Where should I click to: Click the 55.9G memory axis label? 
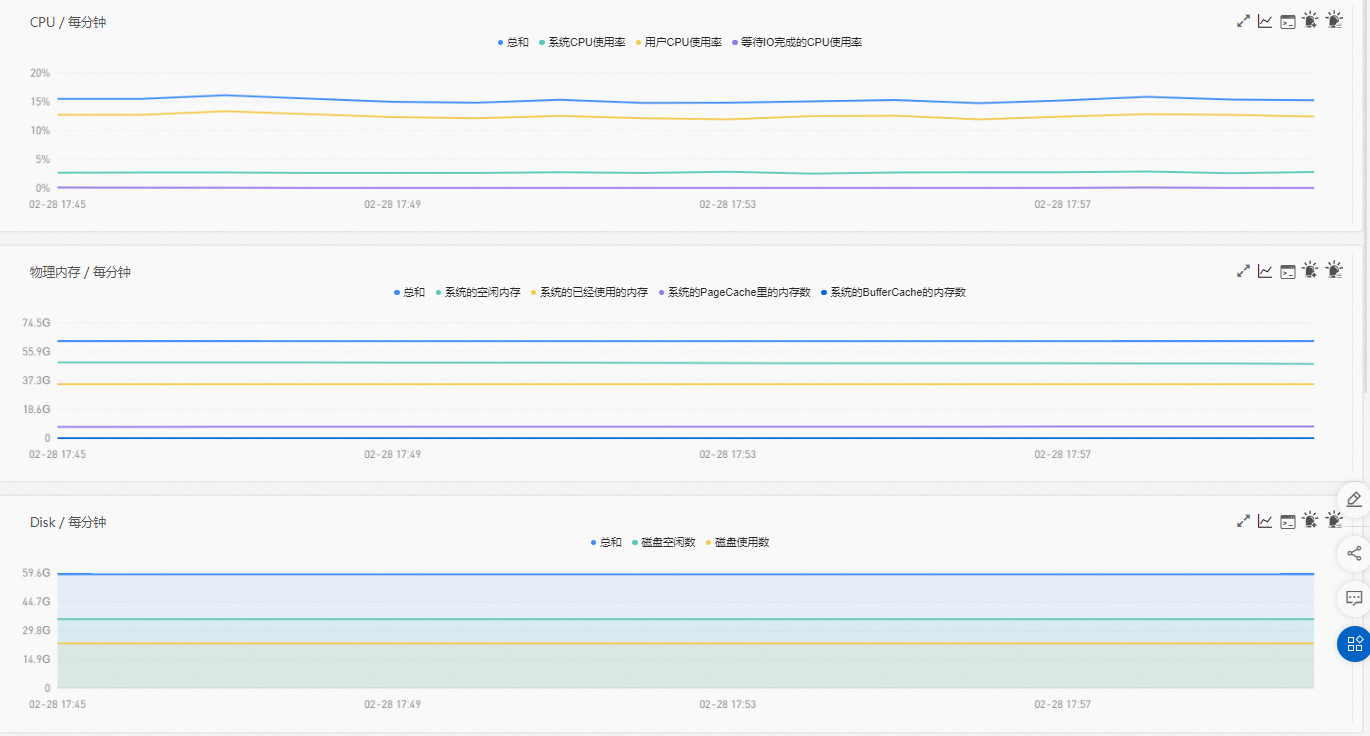(x=36, y=352)
